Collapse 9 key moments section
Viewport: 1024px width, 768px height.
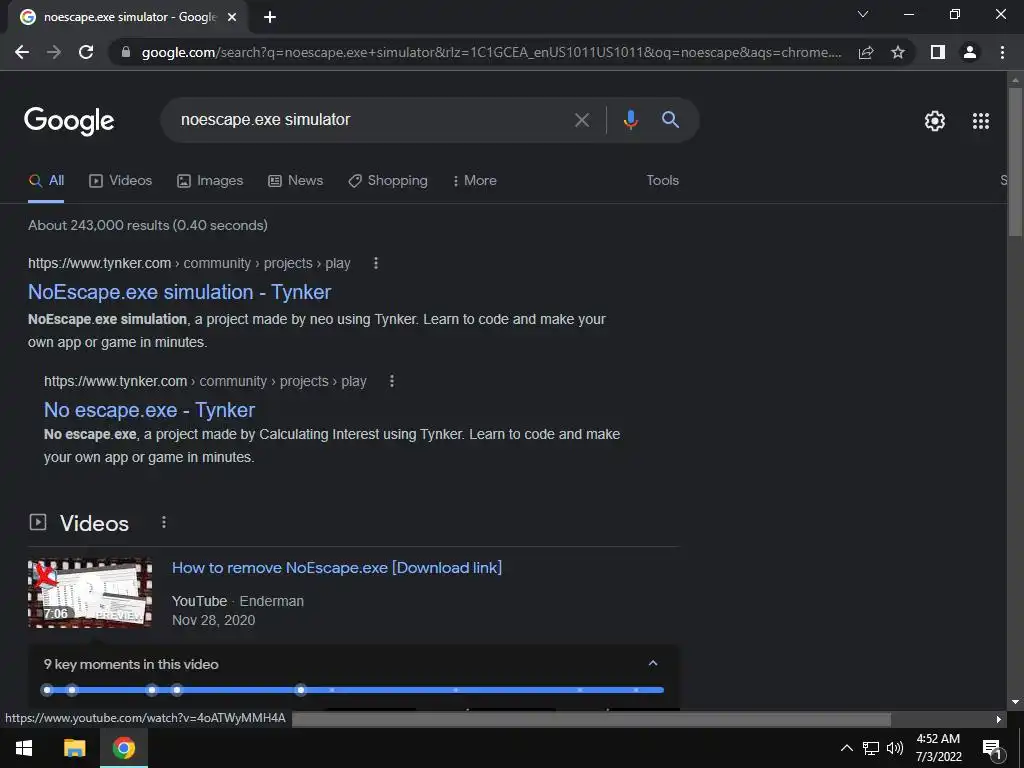(x=652, y=664)
